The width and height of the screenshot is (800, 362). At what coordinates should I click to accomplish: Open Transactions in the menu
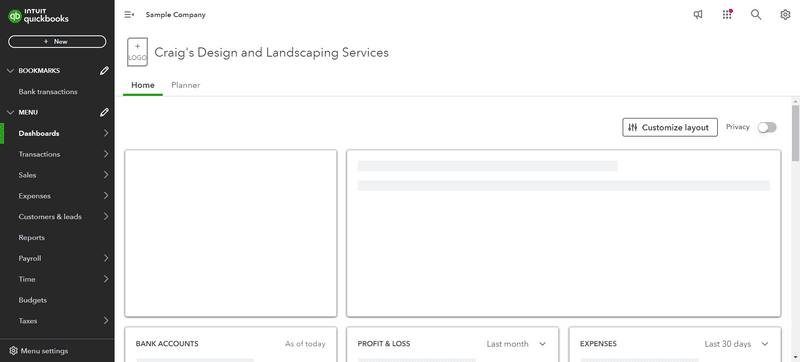click(39, 154)
